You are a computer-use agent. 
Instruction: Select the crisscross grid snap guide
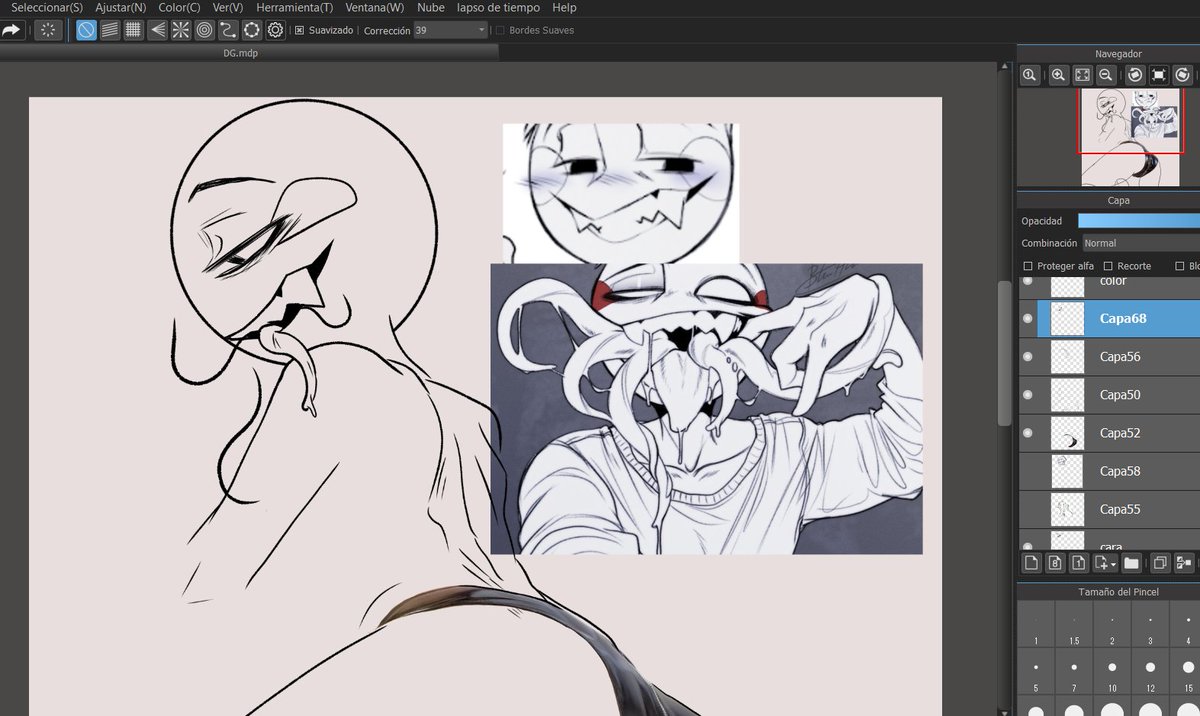[133, 30]
